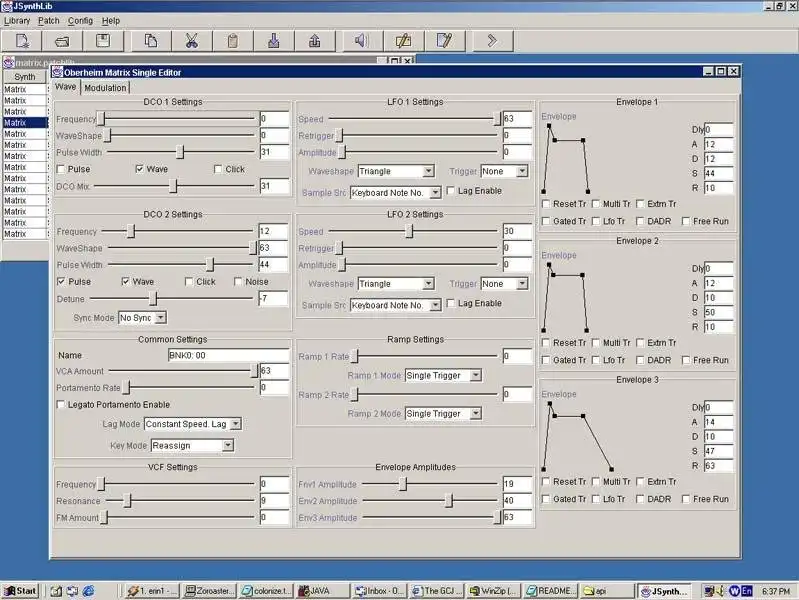Open the WinZip taskbar item

[x=493, y=591]
